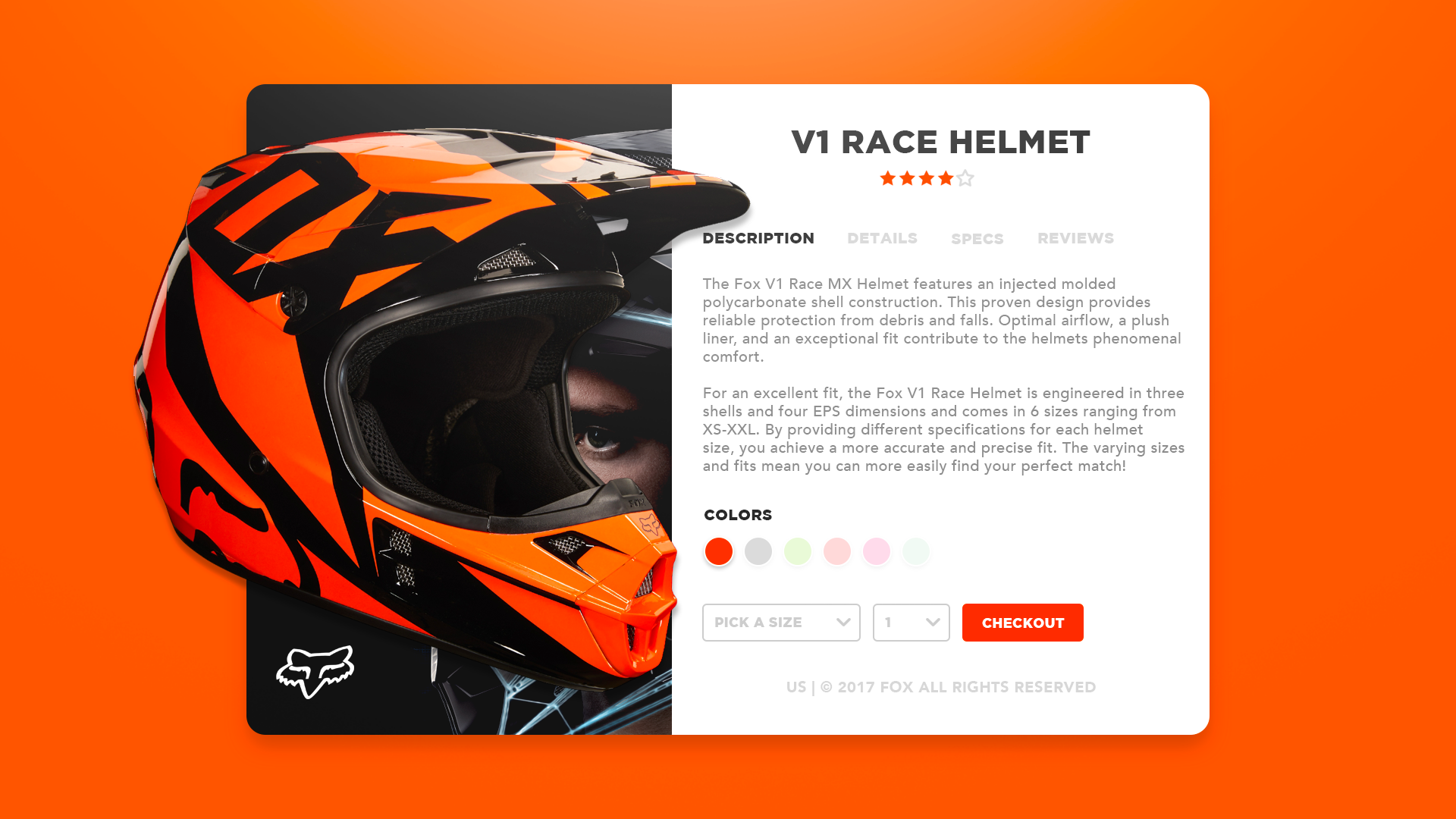Click the third rating star
Screen dimensions: 1456x819
927,178
